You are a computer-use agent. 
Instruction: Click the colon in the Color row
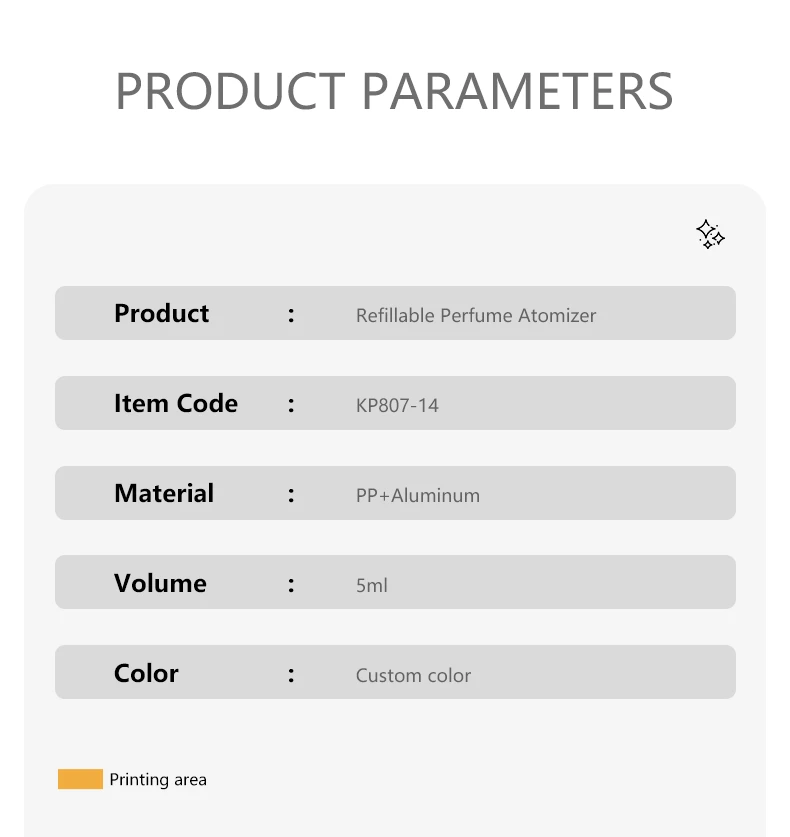pyautogui.click(x=291, y=675)
